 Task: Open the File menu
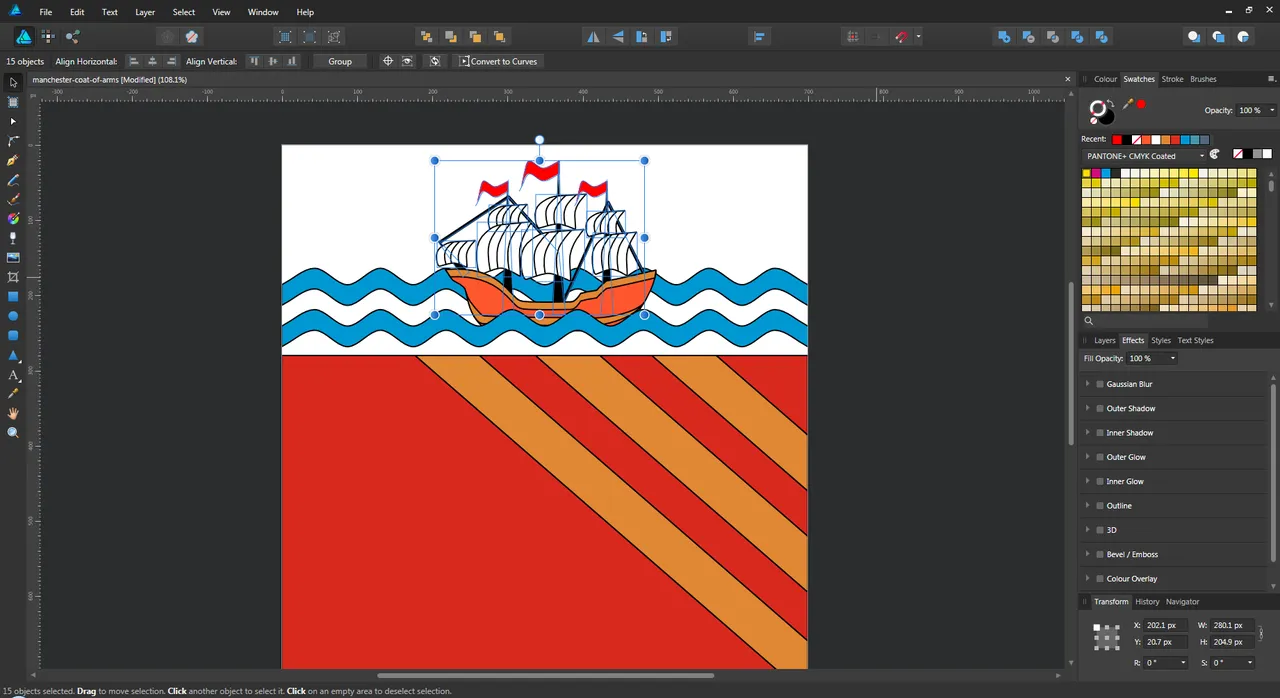(x=46, y=12)
